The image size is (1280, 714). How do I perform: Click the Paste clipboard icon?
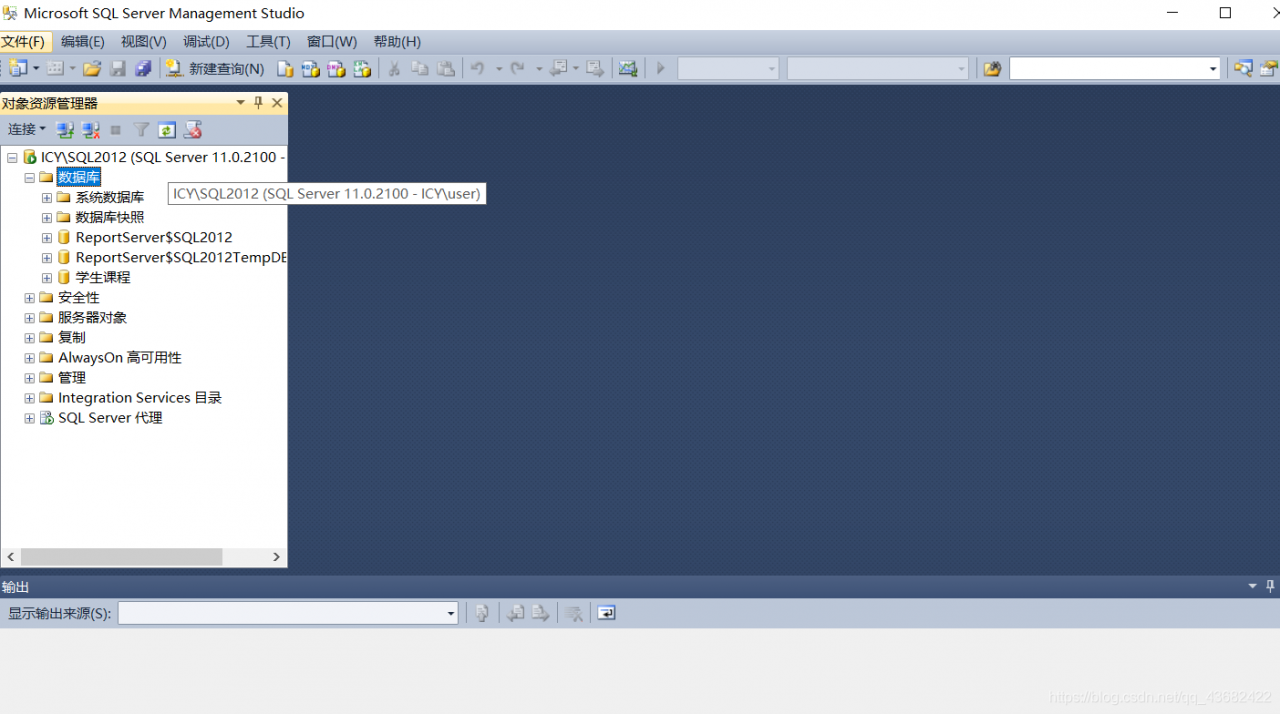[446, 68]
